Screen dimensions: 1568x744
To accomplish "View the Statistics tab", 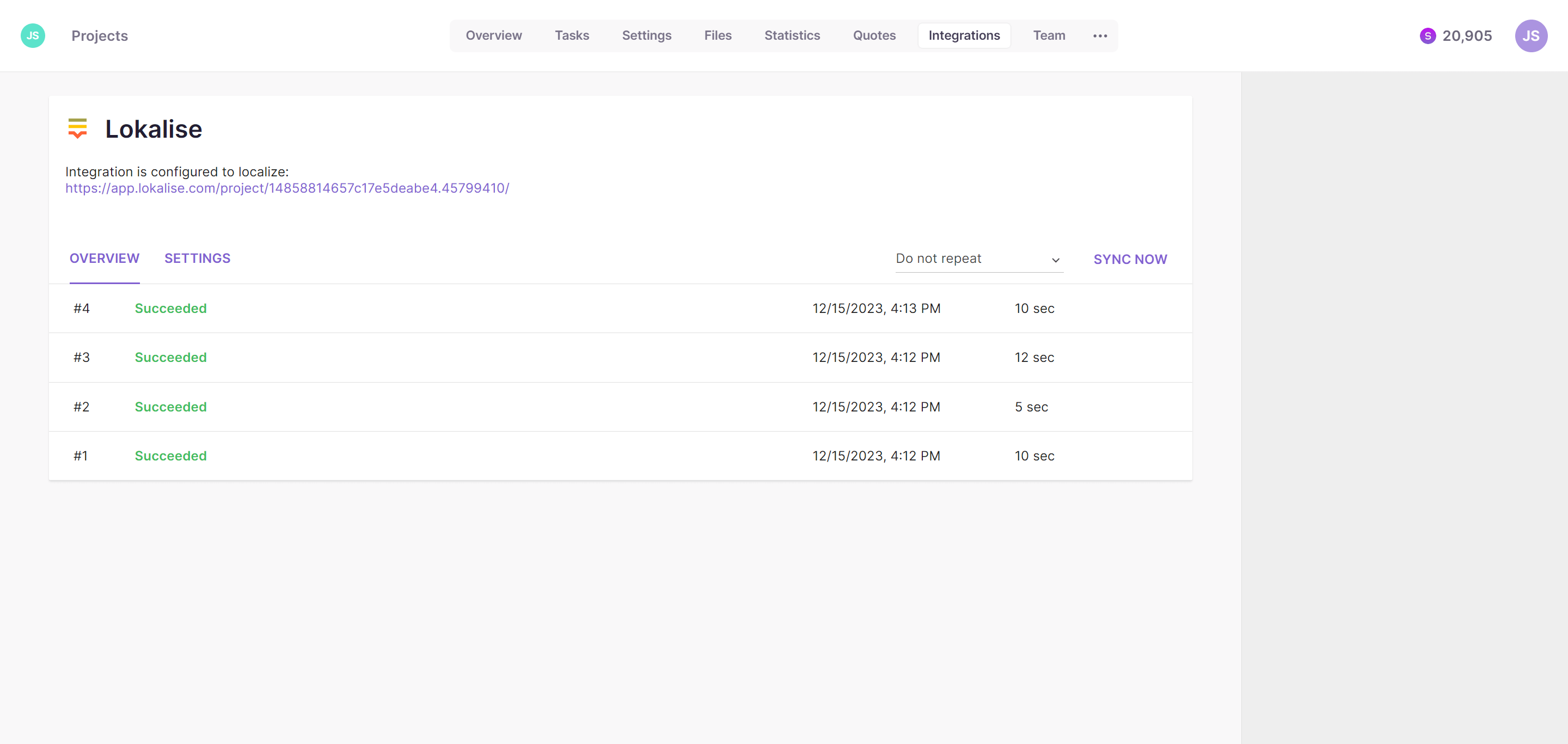I will pyautogui.click(x=792, y=36).
